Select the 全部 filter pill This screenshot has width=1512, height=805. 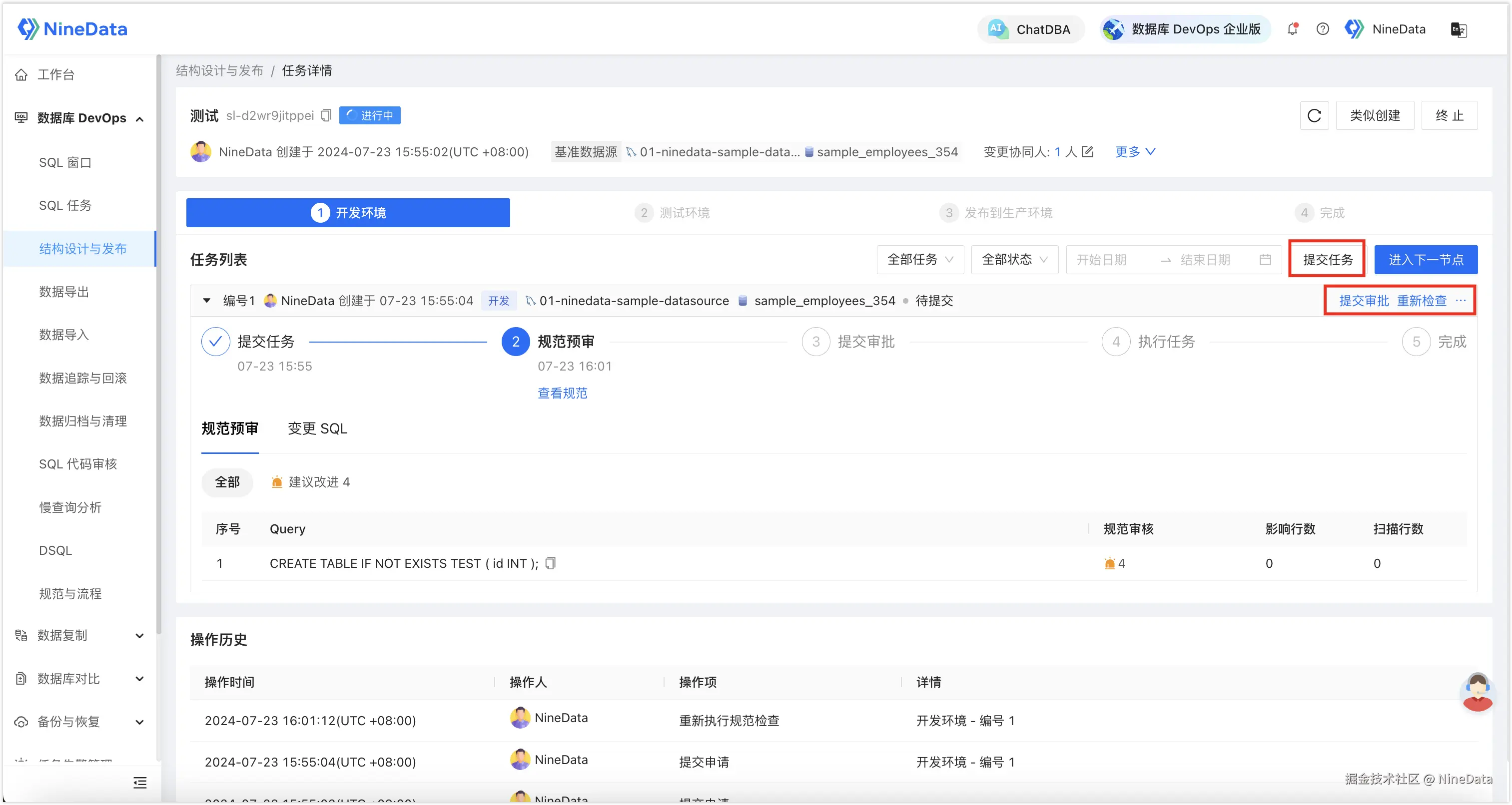[227, 482]
